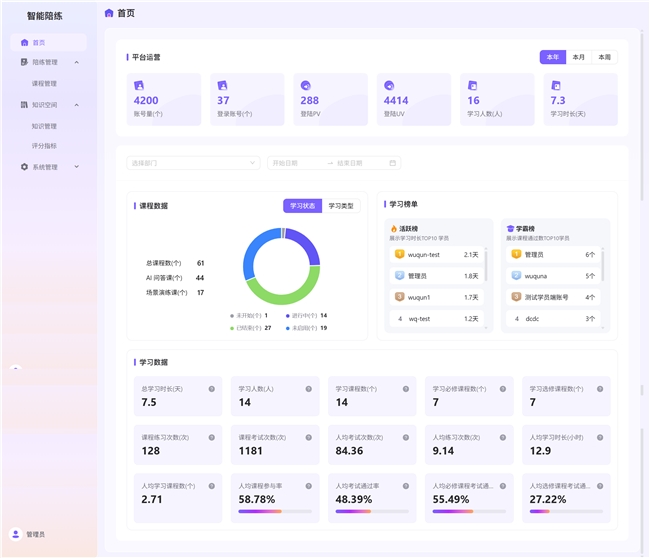The height and width of the screenshot is (558, 650).
Task: Select the 本月 time range option
Action: [x=578, y=57]
